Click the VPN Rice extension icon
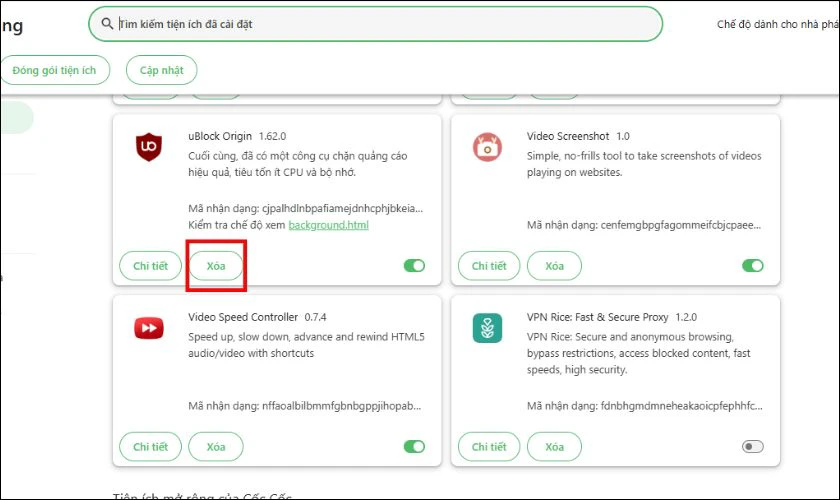840x500 pixels. 487,327
